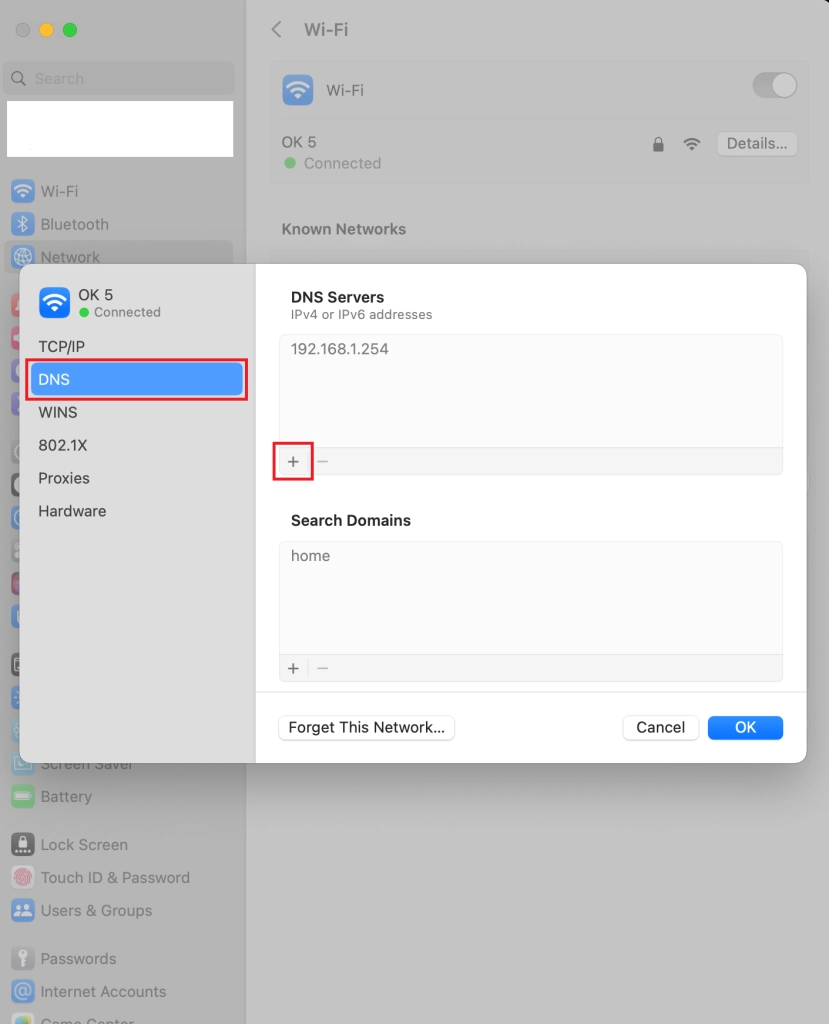
Task: Add a new search domain with plus
Action: 293,668
